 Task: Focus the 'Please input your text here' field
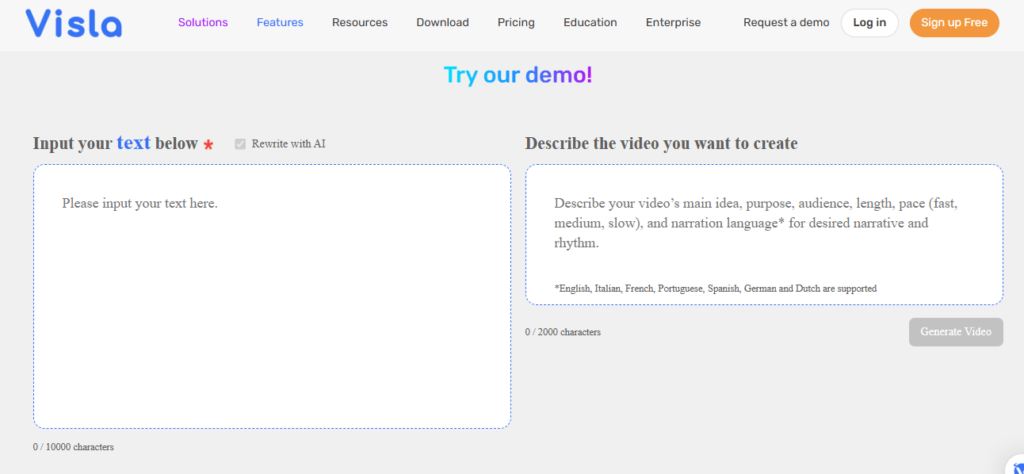coord(272,296)
